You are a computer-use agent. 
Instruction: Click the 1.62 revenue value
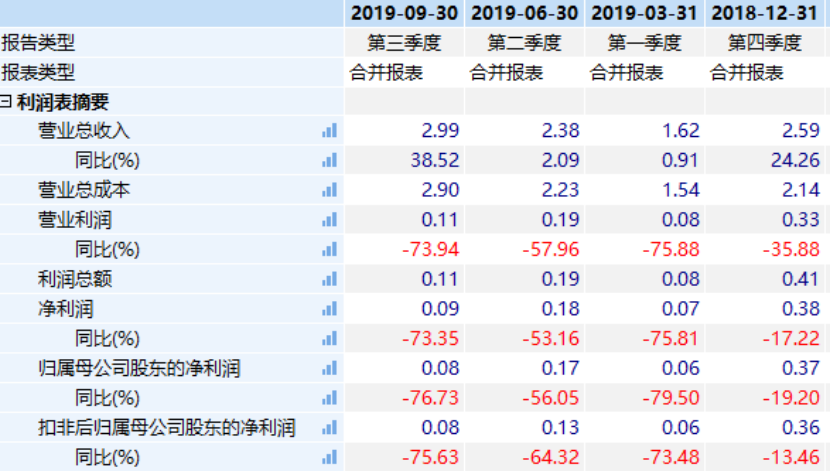(x=680, y=130)
